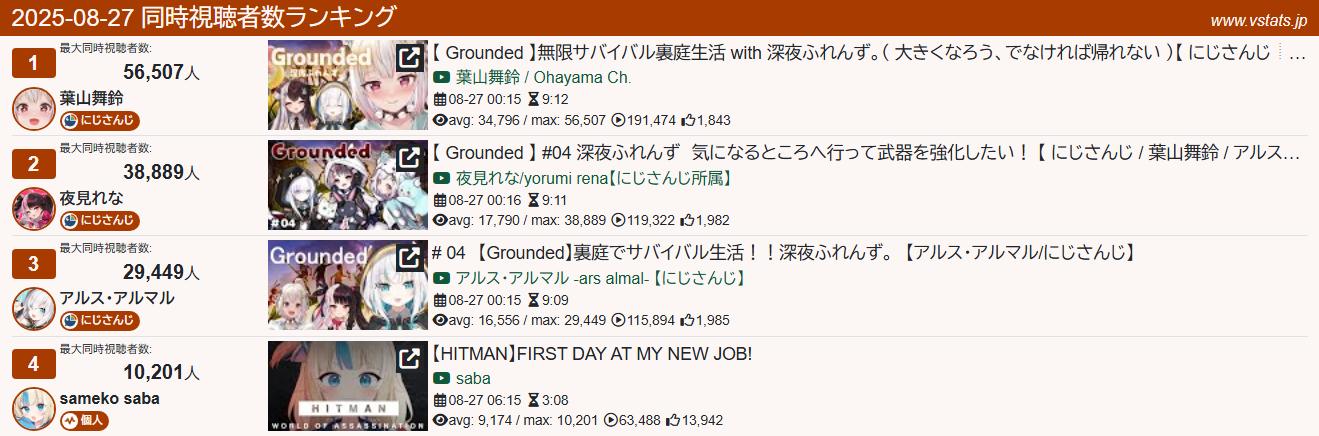Open external link icon on 夜見れな thumbnail

[x=409, y=157]
